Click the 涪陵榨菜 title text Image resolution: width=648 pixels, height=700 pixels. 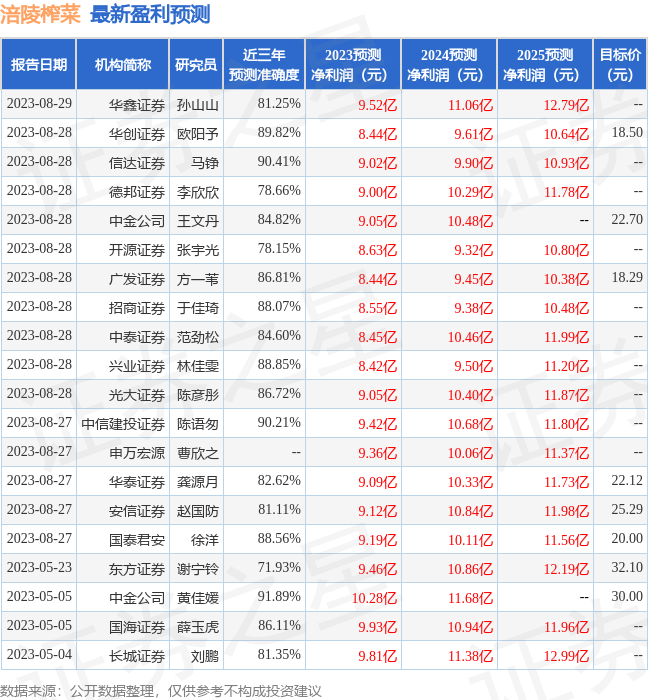[x=40, y=14]
